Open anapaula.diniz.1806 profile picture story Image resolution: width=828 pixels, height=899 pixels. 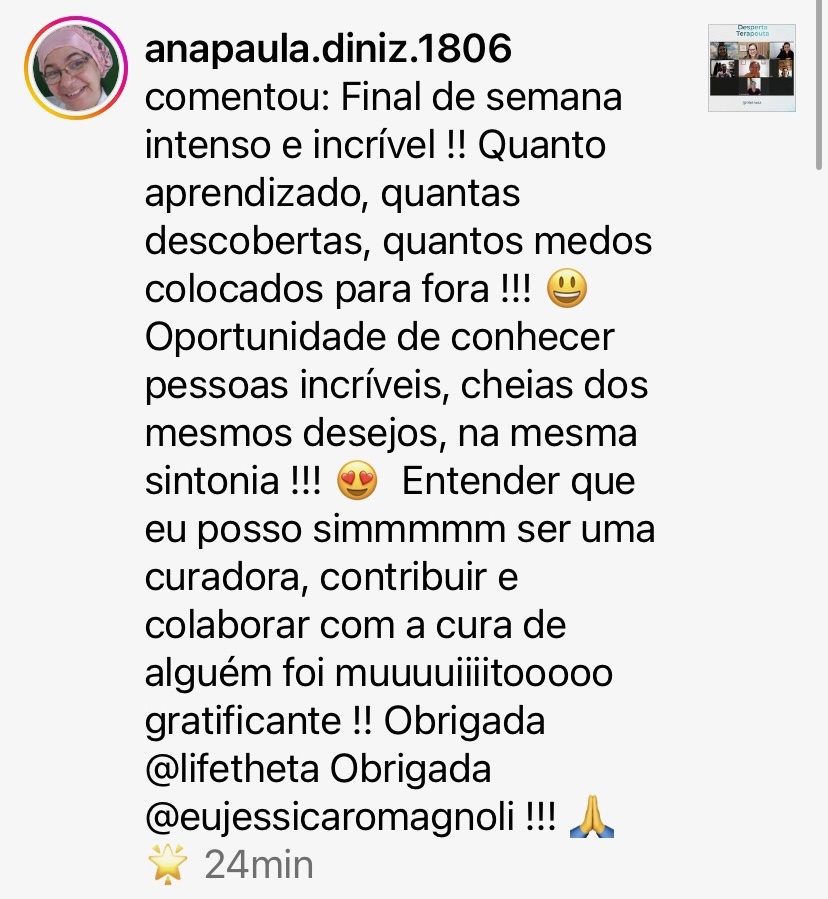(76, 68)
